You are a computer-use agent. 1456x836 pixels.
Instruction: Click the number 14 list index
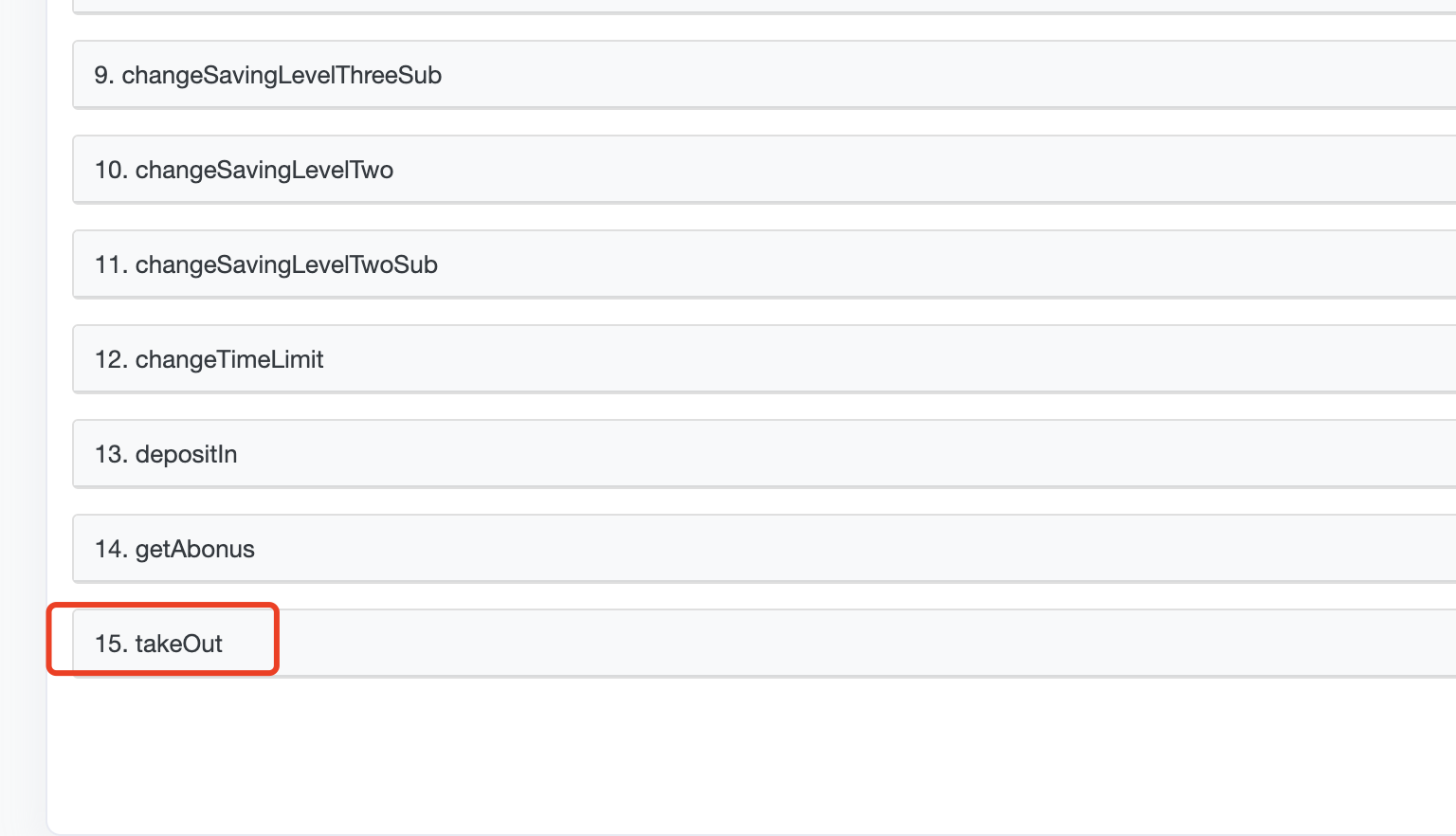(110, 550)
